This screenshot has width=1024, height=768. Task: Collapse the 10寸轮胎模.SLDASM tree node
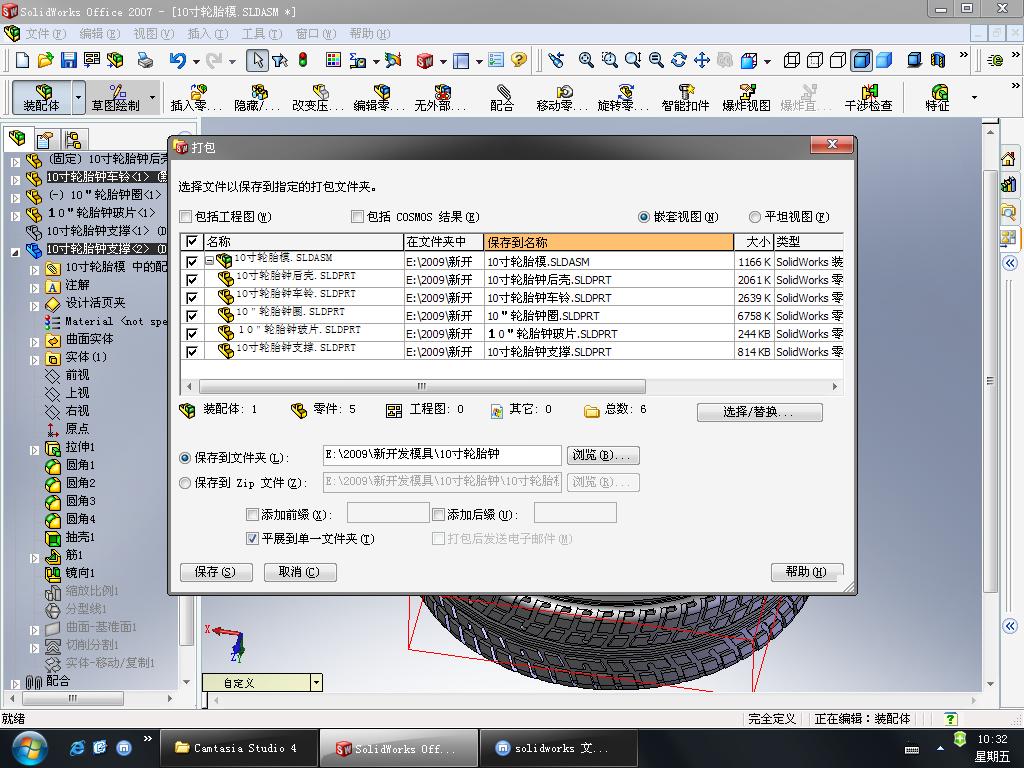[209, 261]
